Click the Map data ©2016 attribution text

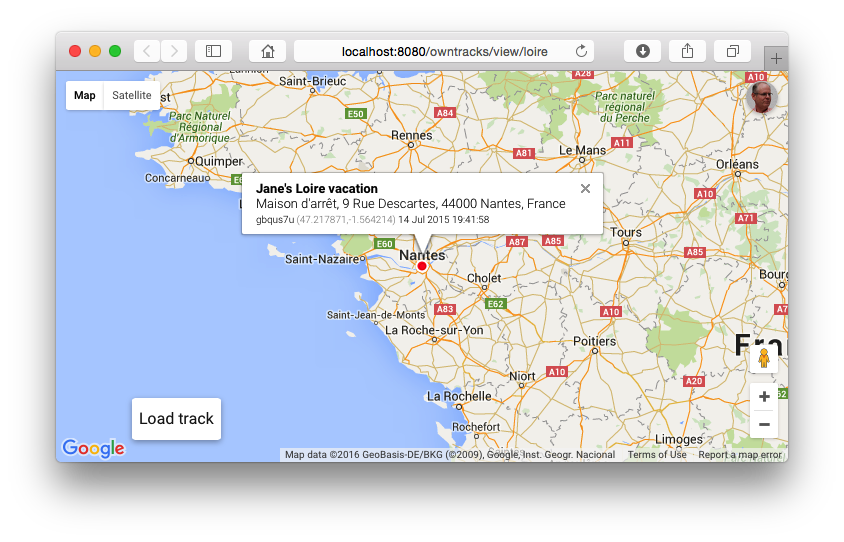[449, 455]
